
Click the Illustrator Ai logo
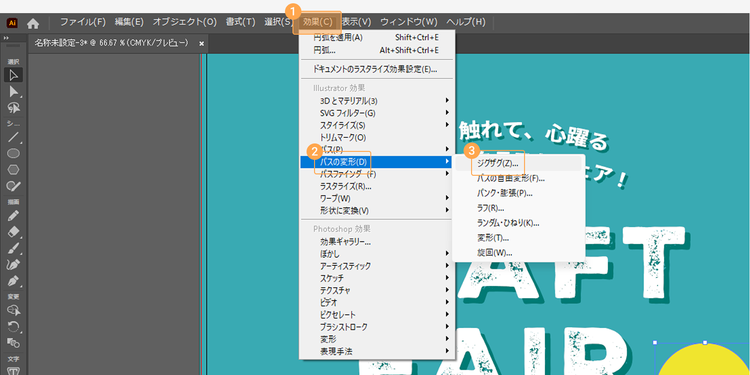[x=12, y=22]
